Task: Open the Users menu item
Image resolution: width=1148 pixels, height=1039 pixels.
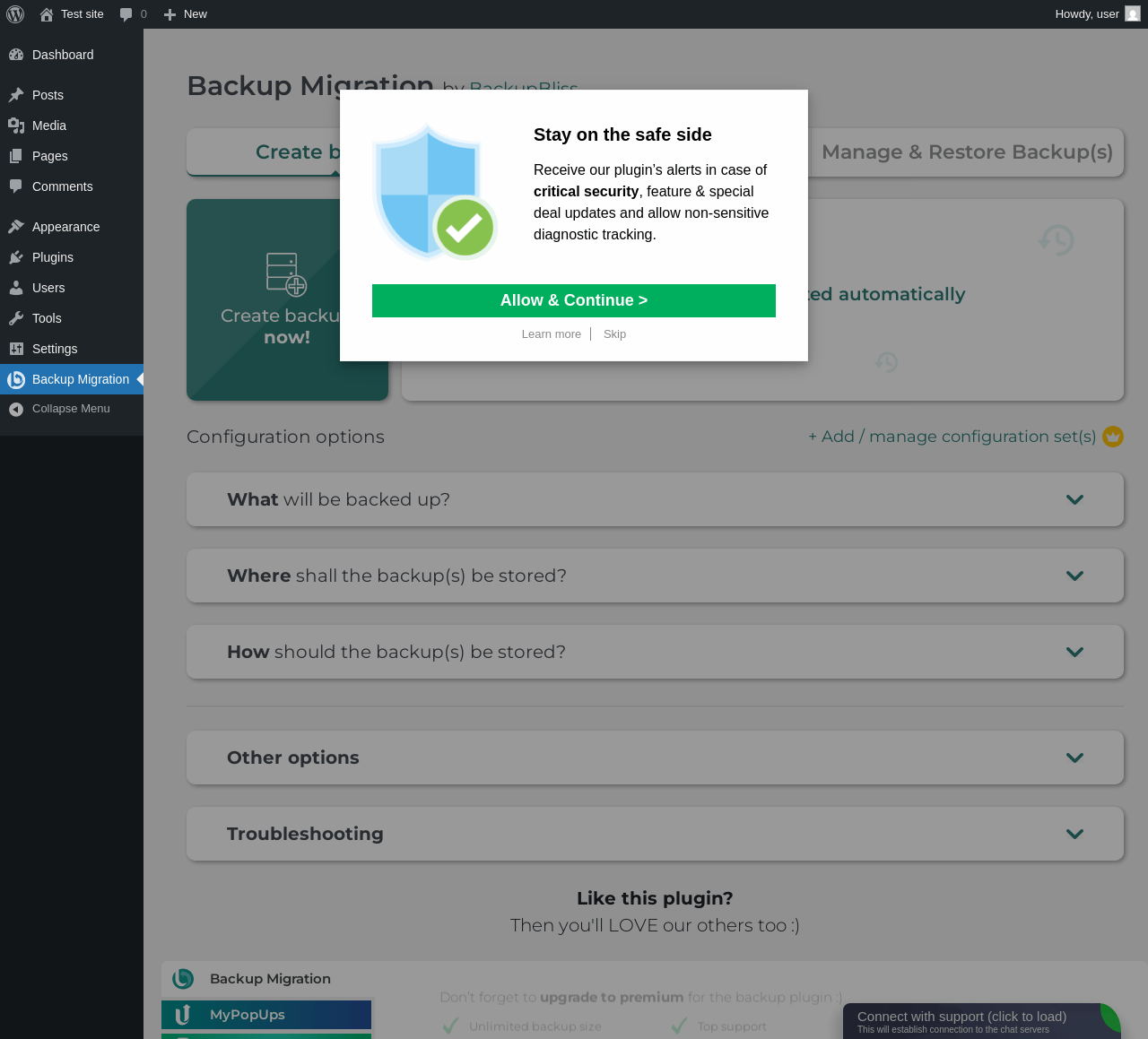Action: pos(72,288)
